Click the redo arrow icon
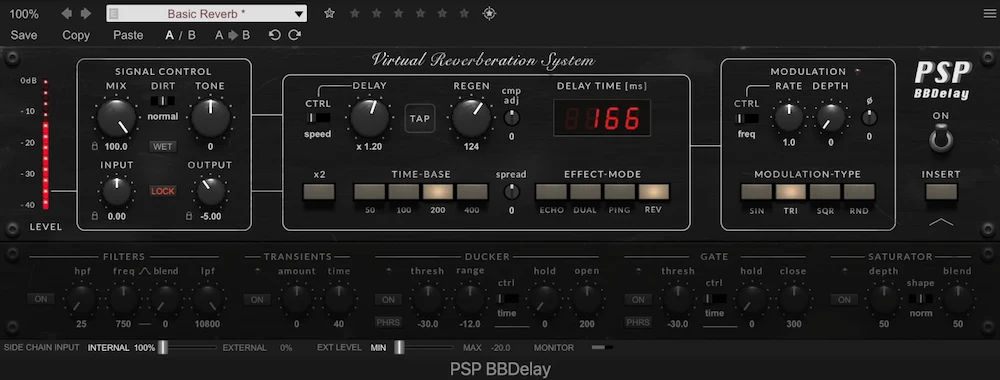Image resolution: width=1000 pixels, height=380 pixels. 294,35
